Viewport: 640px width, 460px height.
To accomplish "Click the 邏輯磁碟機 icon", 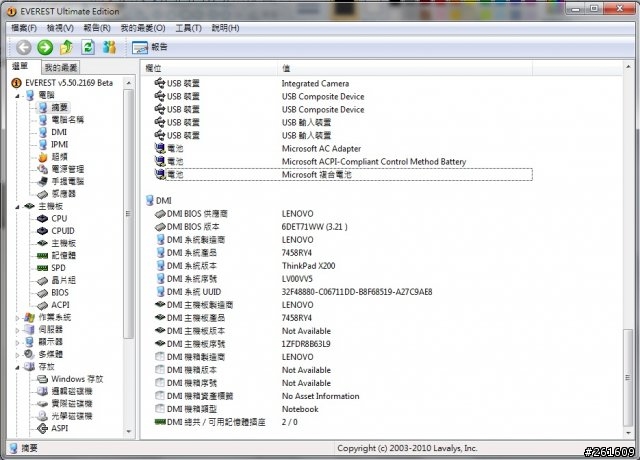I will pos(42,391).
